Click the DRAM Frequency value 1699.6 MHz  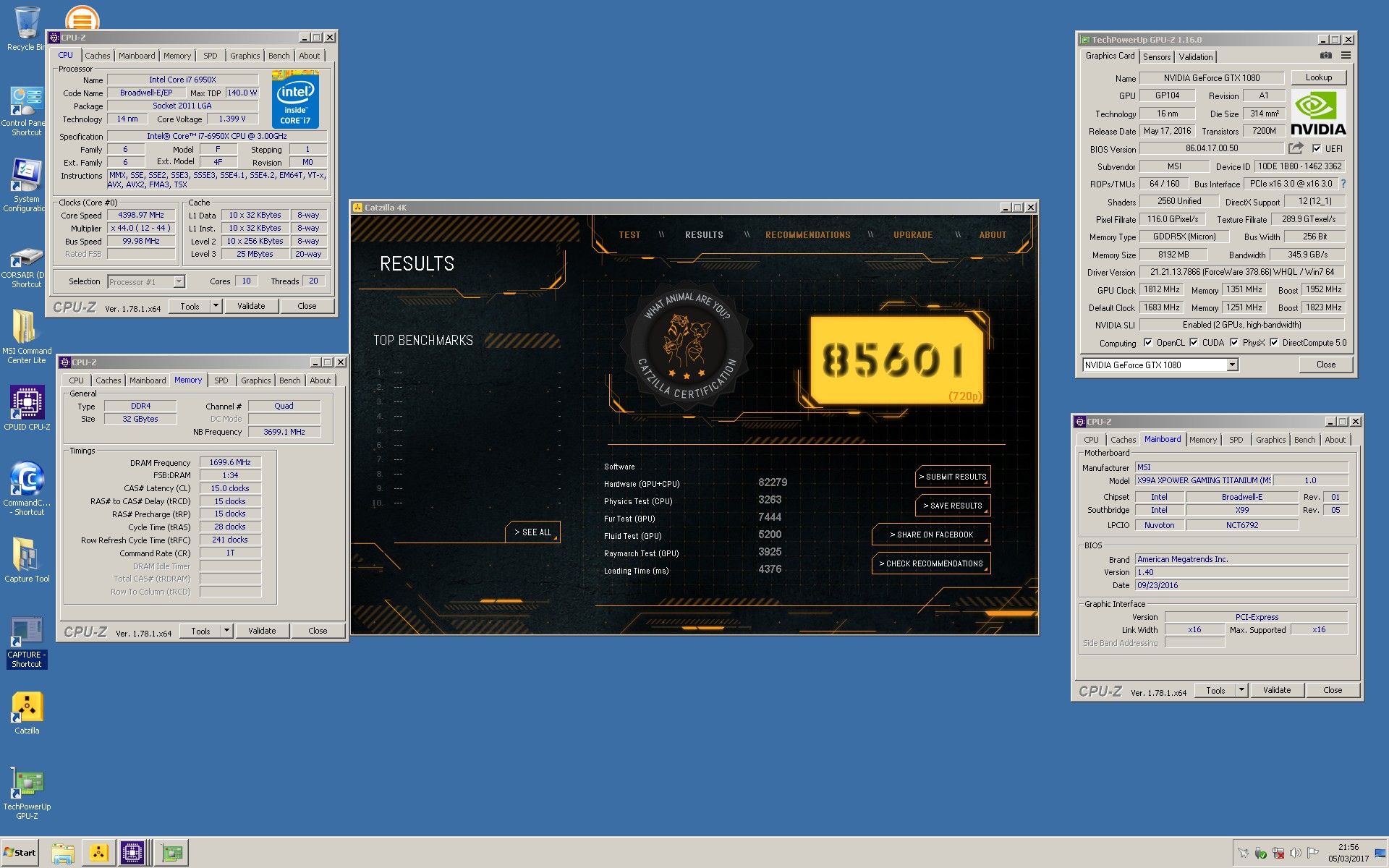pyautogui.click(x=230, y=462)
